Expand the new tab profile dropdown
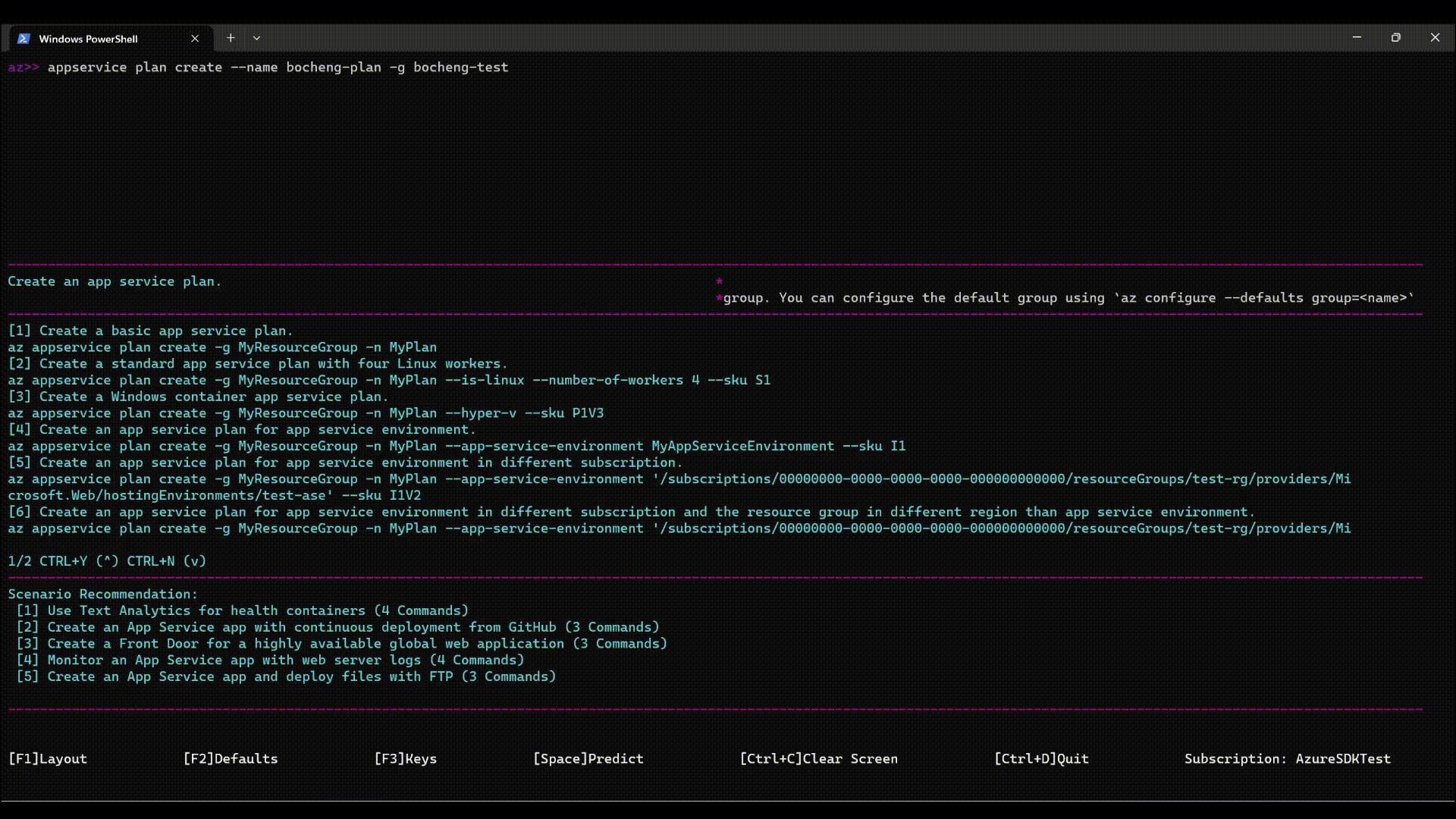 [x=256, y=38]
